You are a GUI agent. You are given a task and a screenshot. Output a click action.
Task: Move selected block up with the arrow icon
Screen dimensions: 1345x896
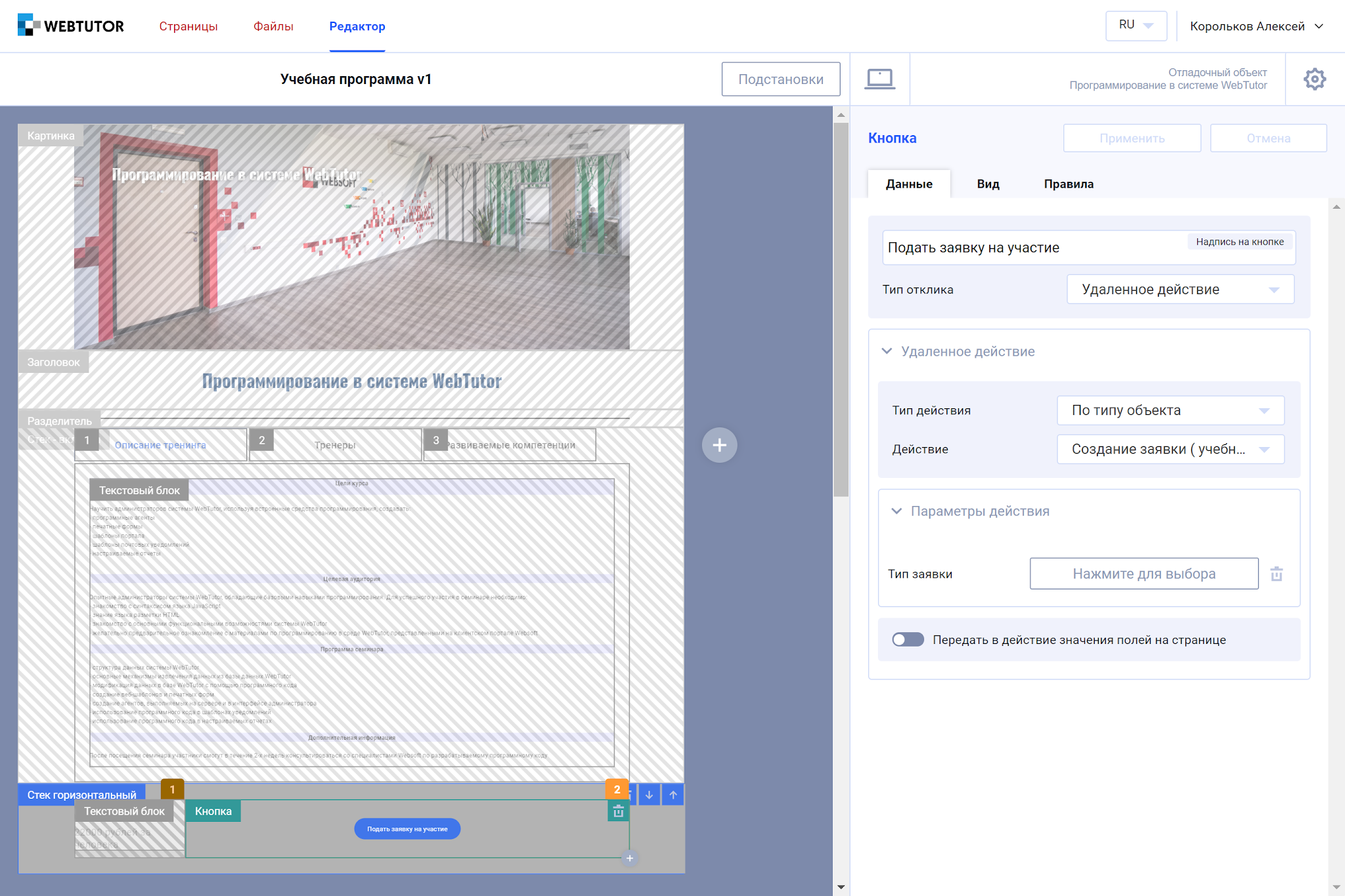[672, 794]
